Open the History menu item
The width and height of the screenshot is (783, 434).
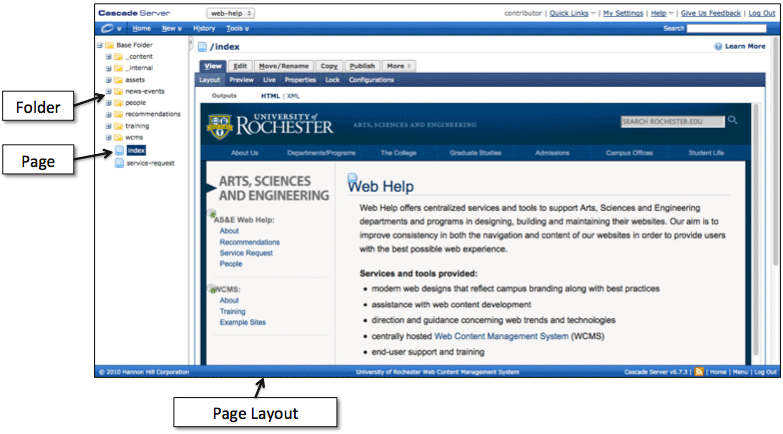point(204,28)
